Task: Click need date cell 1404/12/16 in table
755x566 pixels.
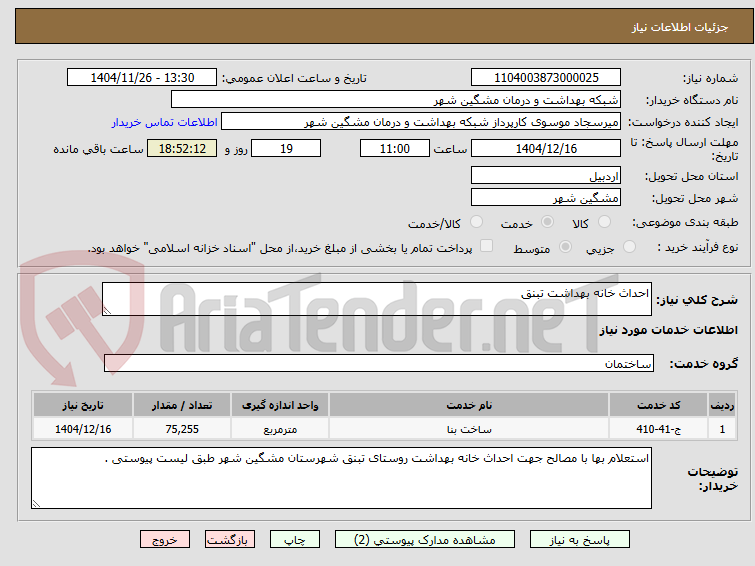Action: point(83,429)
